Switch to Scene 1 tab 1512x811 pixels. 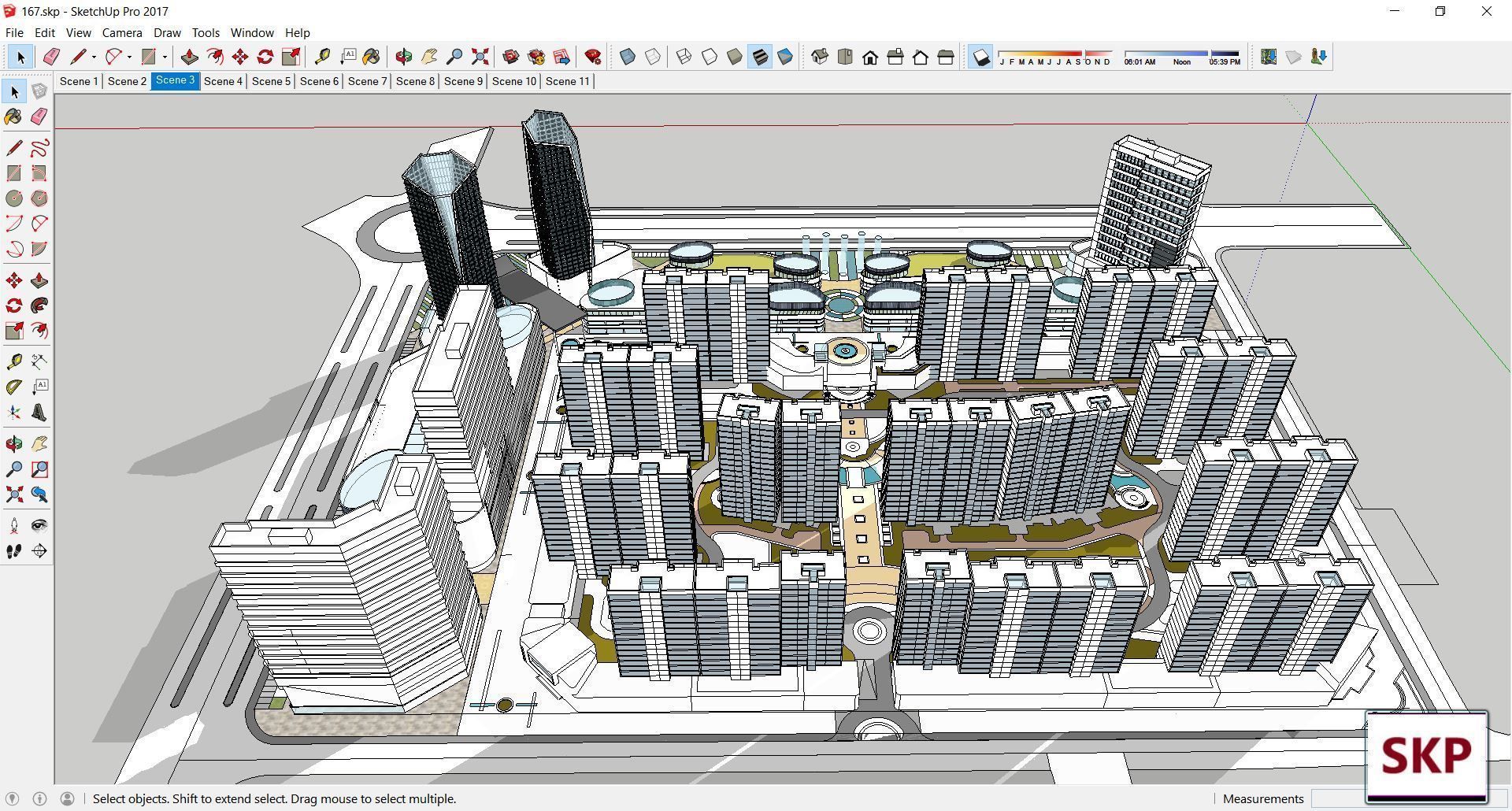click(x=79, y=81)
